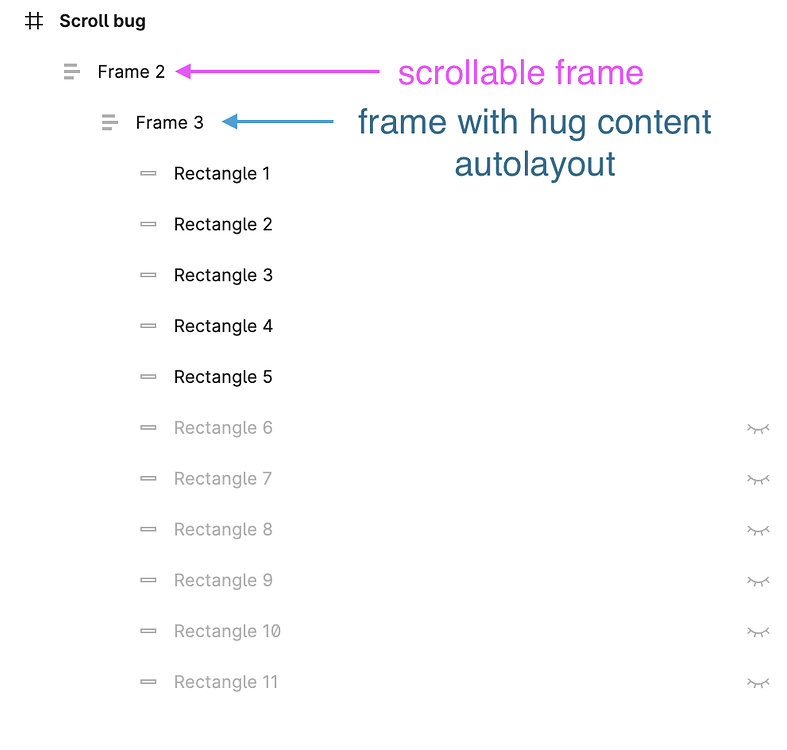Click the rectangle icon beside Rectangle 5

click(x=148, y=377)
